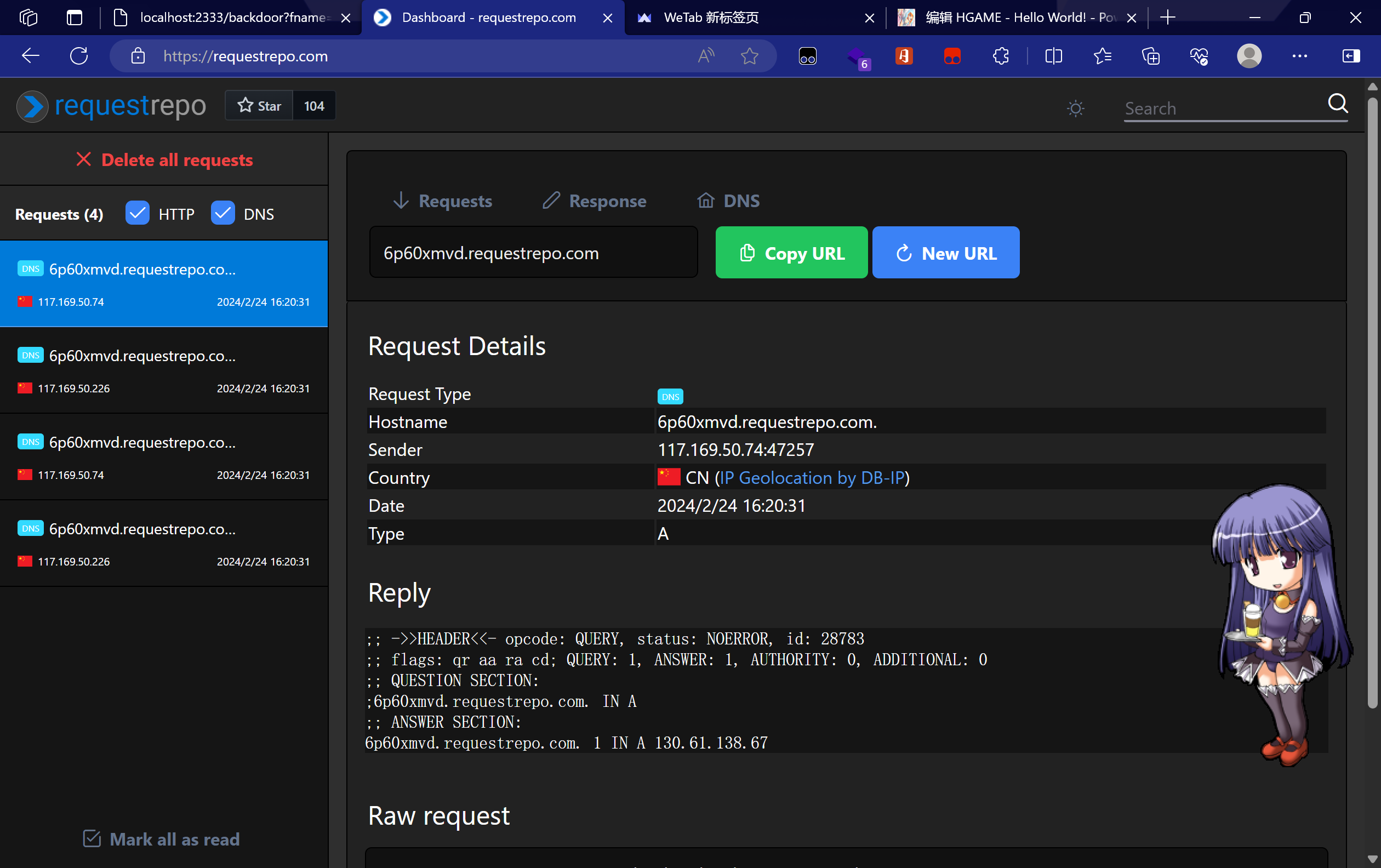
Task: Close the WeTab tab
Action: [x=870, y=18]
